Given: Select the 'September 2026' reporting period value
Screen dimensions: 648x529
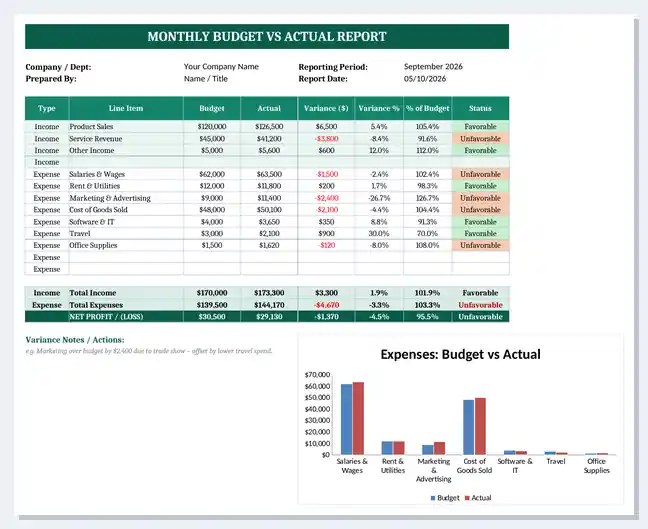Looking at the screenshot, I should pyautogui.click(x=433, y=67).
